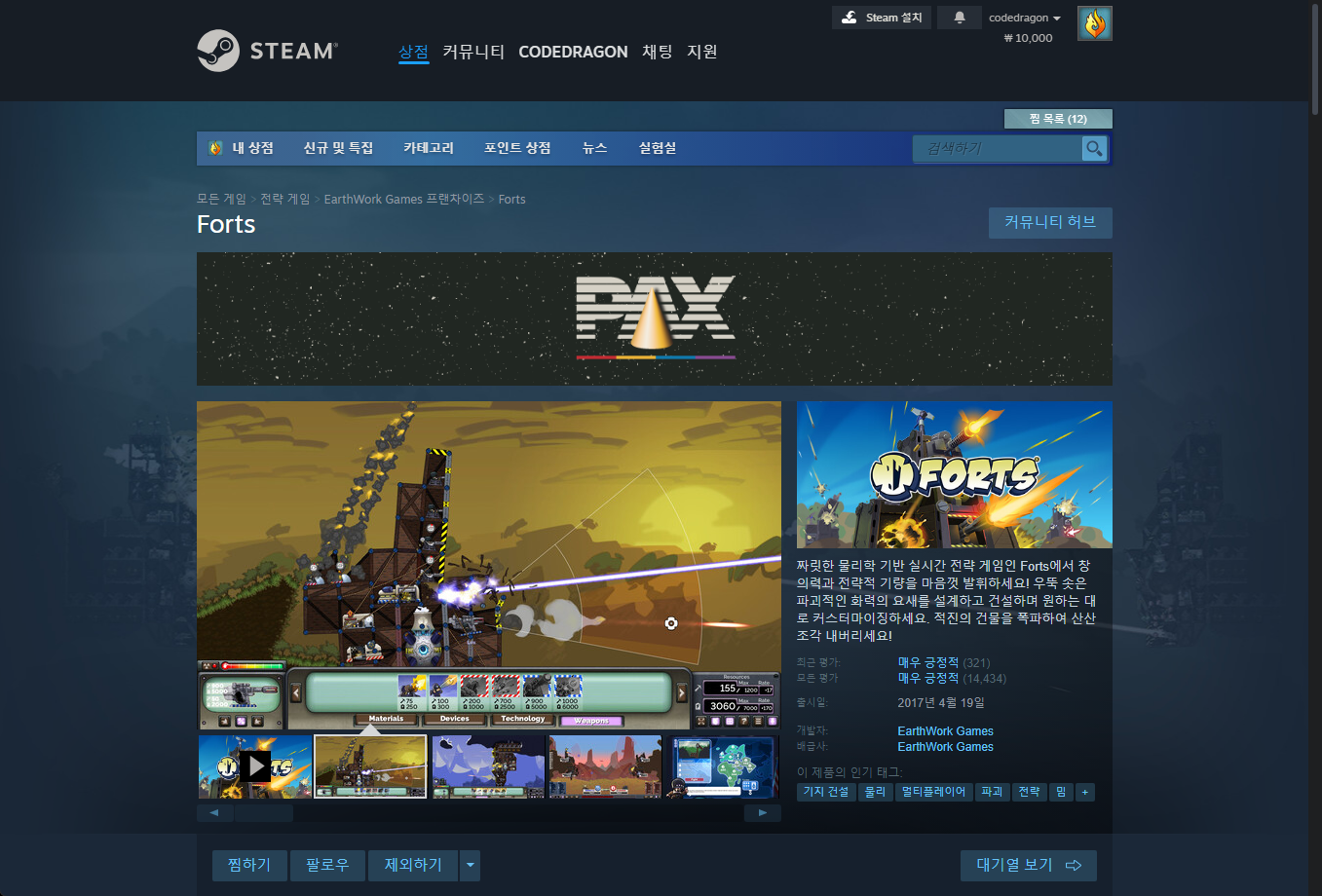This screenshot has height=896, width=1322.
Task: Click the 기지 건설 tag
Action: point(826,792)
